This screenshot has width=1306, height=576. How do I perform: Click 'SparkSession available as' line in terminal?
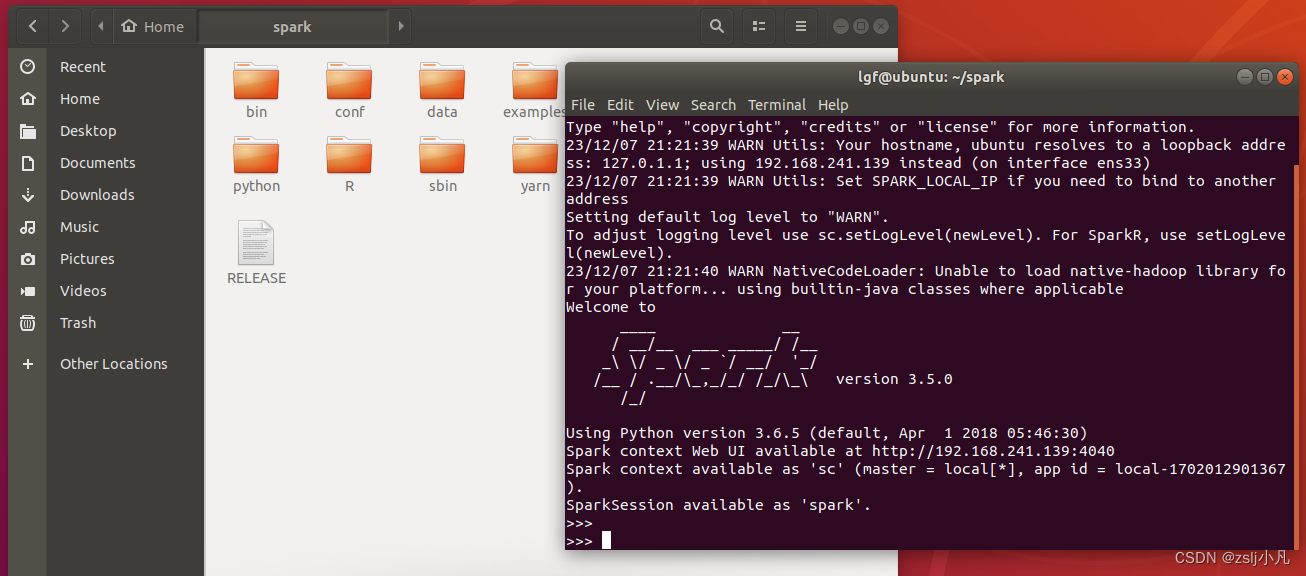point(719,505)
